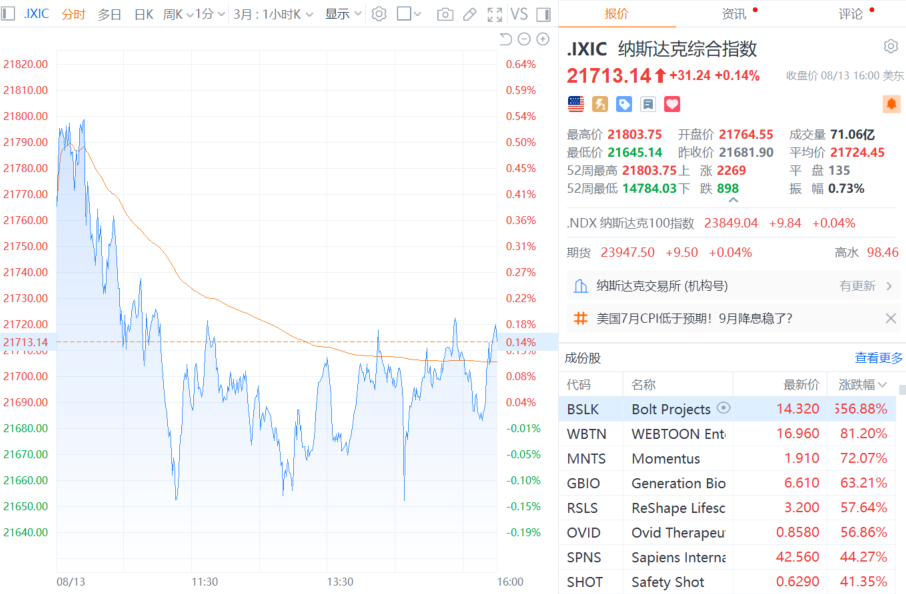Click the 名称 column header

coord(644,385)
